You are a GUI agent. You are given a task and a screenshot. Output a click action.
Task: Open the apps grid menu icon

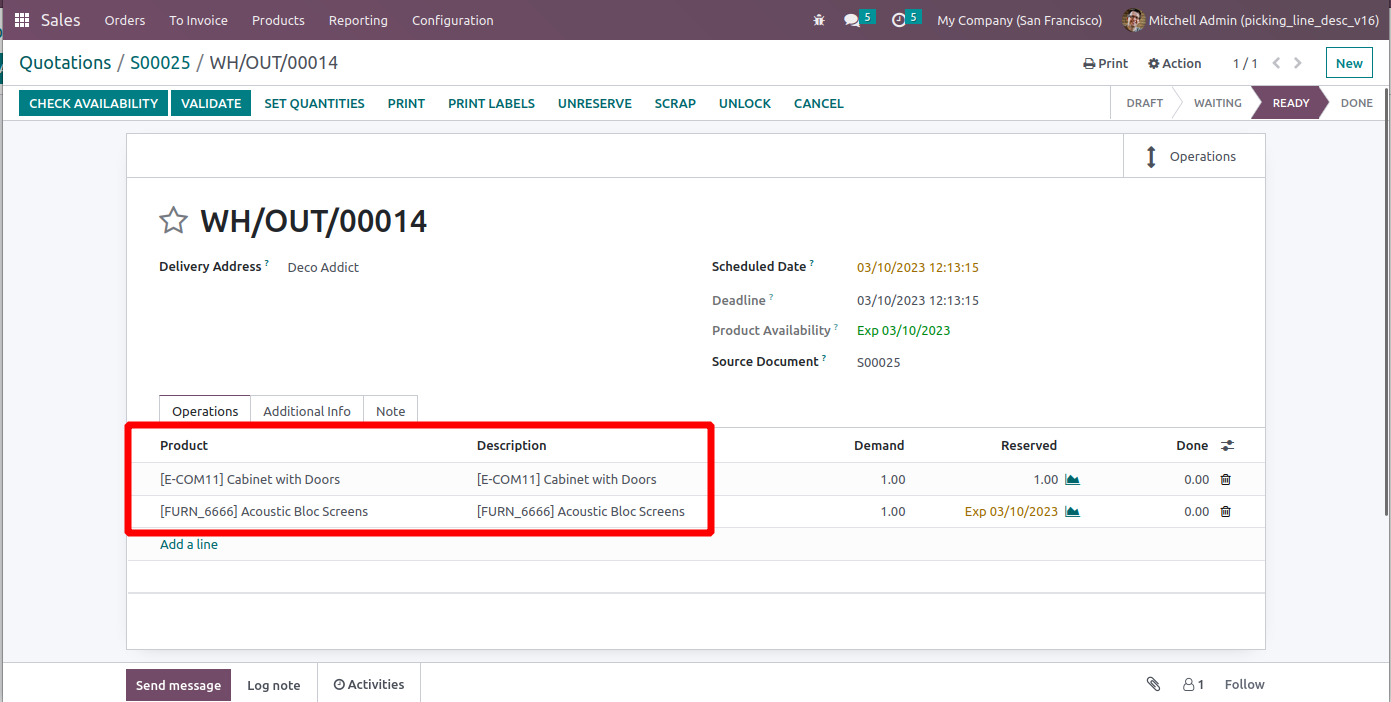pyautogui.click(x=22, y=20)
